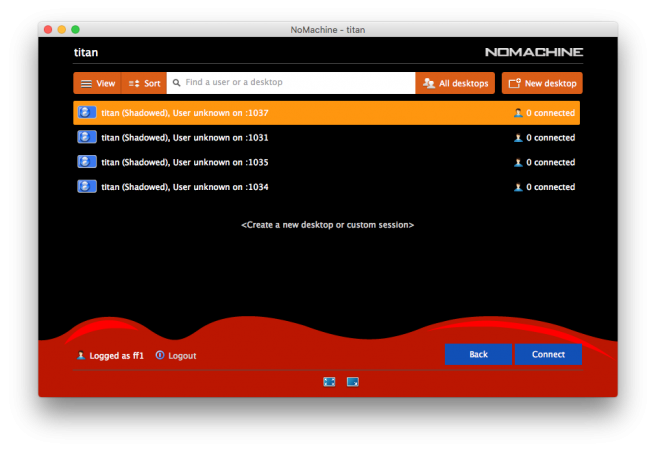Click desktop icon of the :1035 session
This screenshot has width=656, height=452.
[x=87, y=162]
